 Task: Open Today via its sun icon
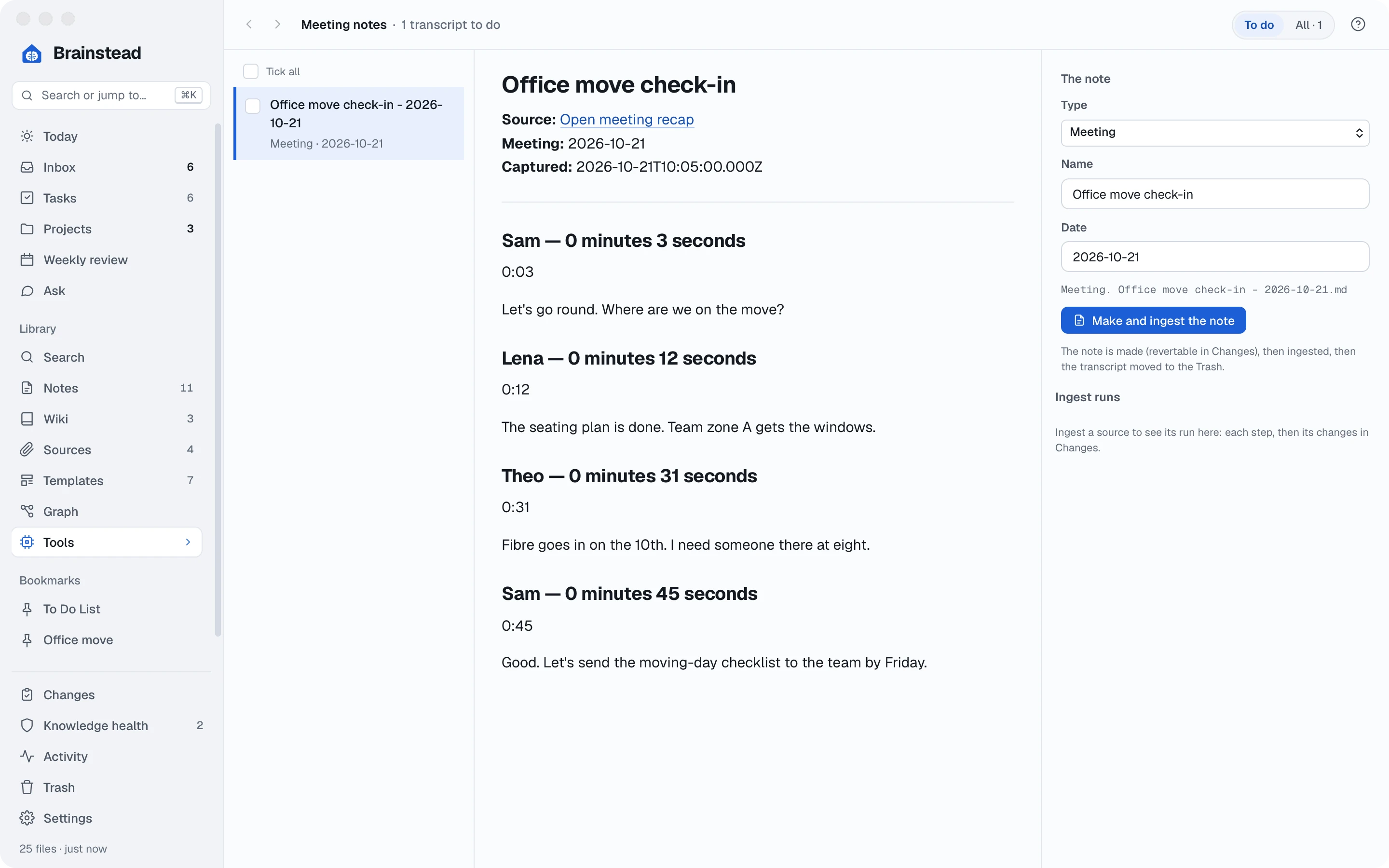[x=27, y=136]
